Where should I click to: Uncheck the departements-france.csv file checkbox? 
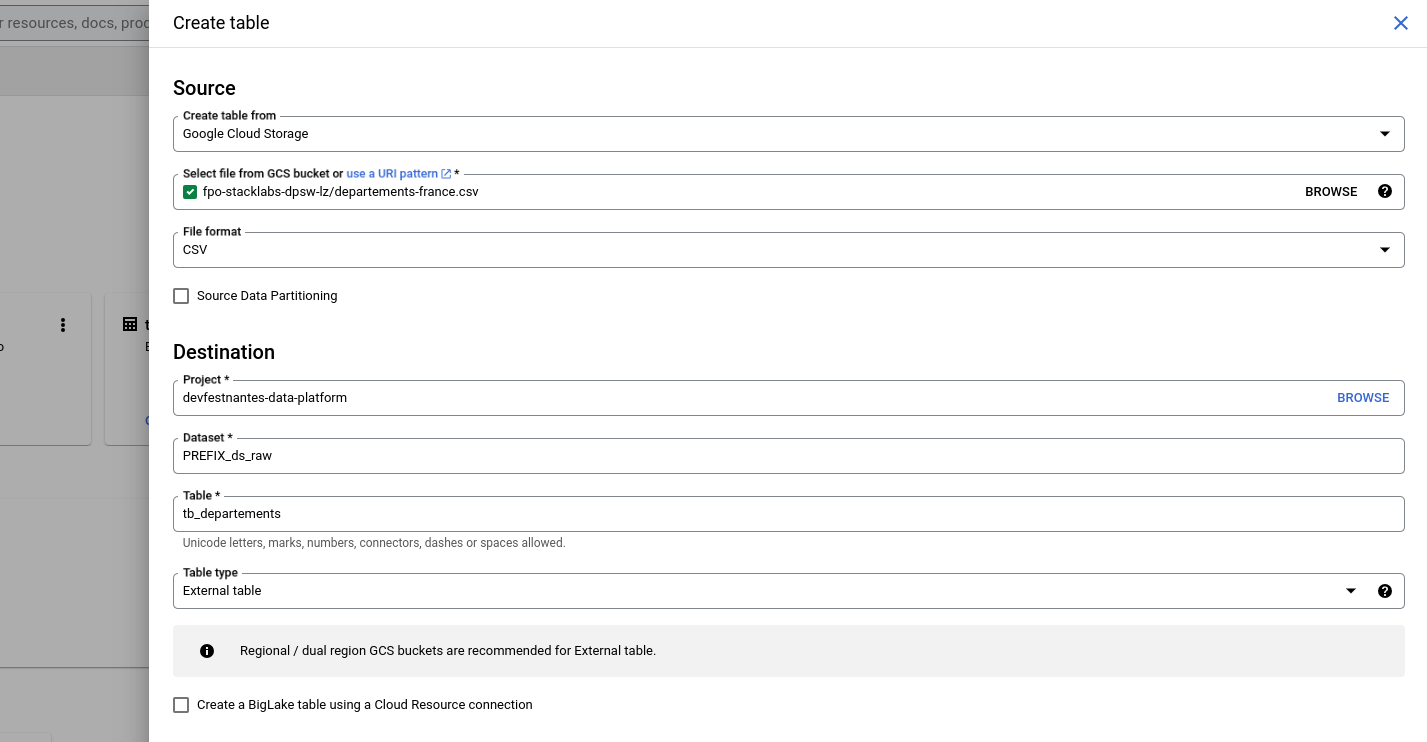click(190, 192)
